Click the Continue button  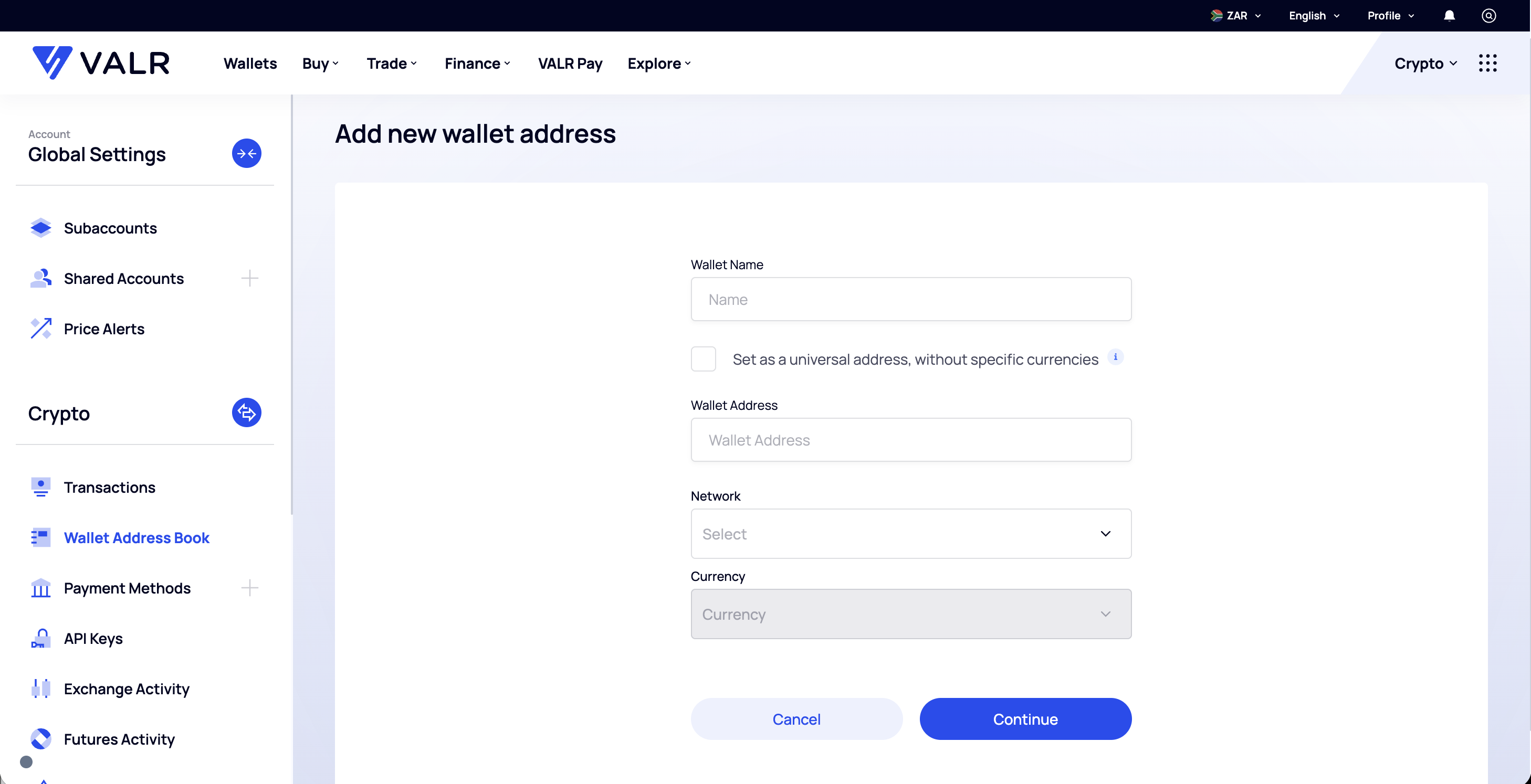click(1025, 719)
